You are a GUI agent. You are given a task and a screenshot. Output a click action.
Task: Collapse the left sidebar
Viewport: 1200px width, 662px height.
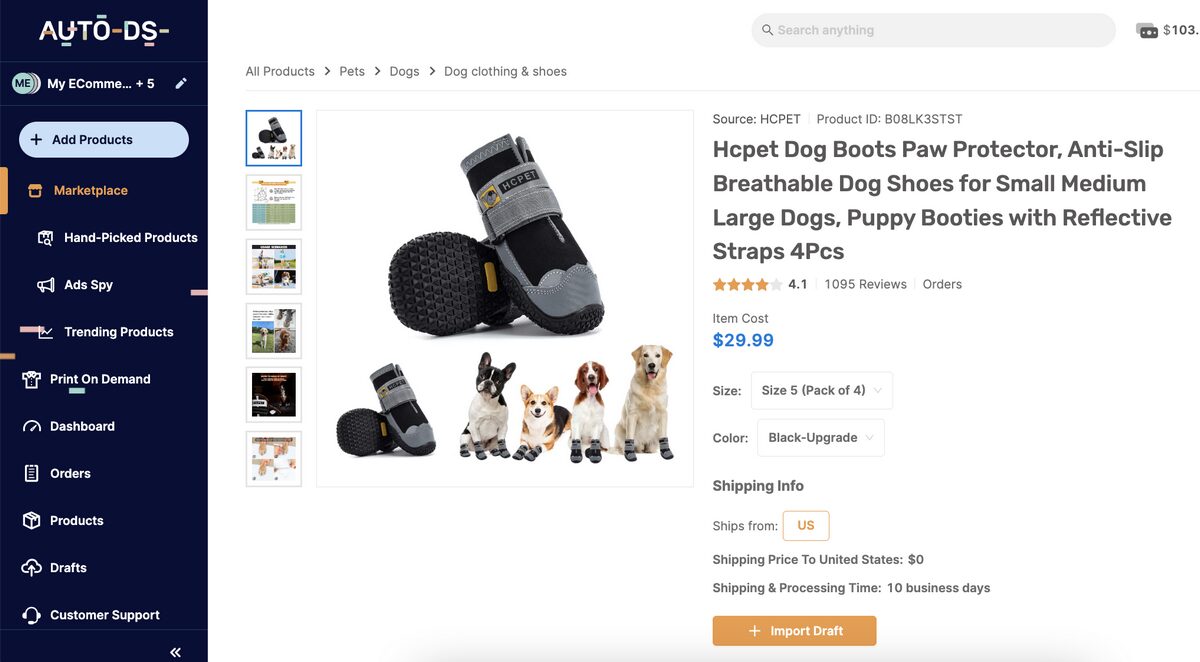(x=175, y=651)
